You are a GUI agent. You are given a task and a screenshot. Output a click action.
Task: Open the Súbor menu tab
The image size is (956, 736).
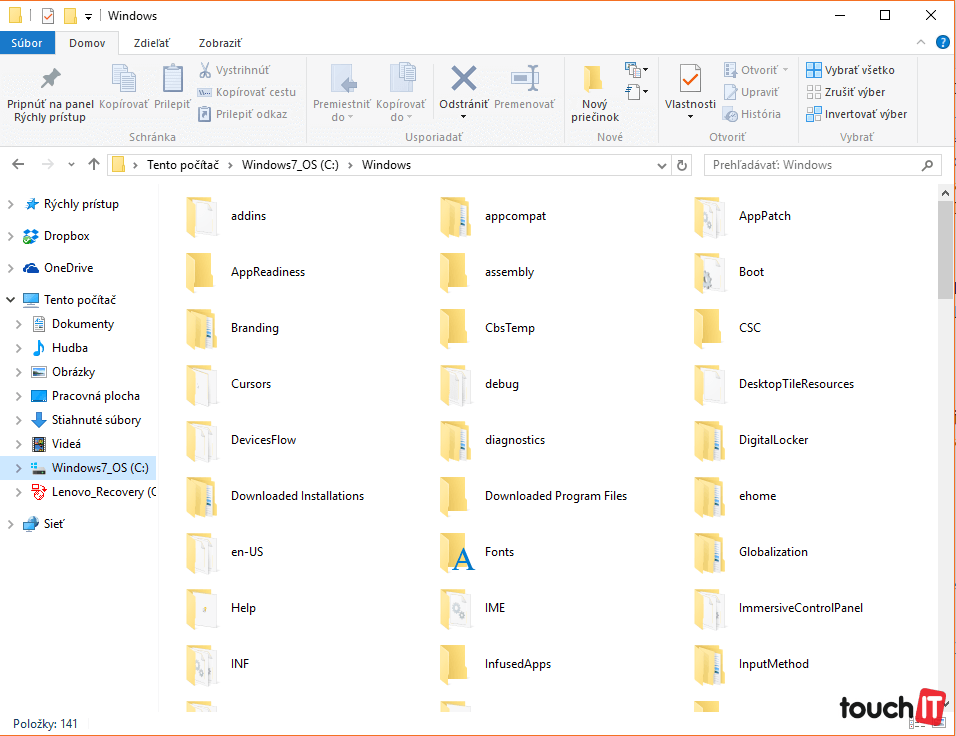pos(27,43)
